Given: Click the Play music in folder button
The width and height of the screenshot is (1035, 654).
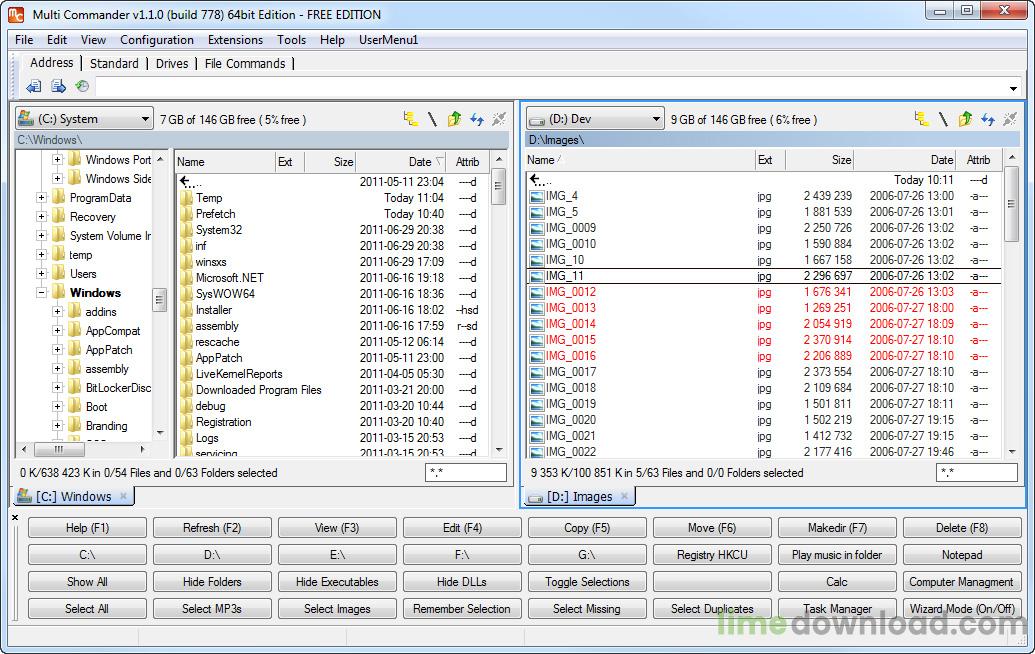Looking at the screenshot, I should pos(837,555).
